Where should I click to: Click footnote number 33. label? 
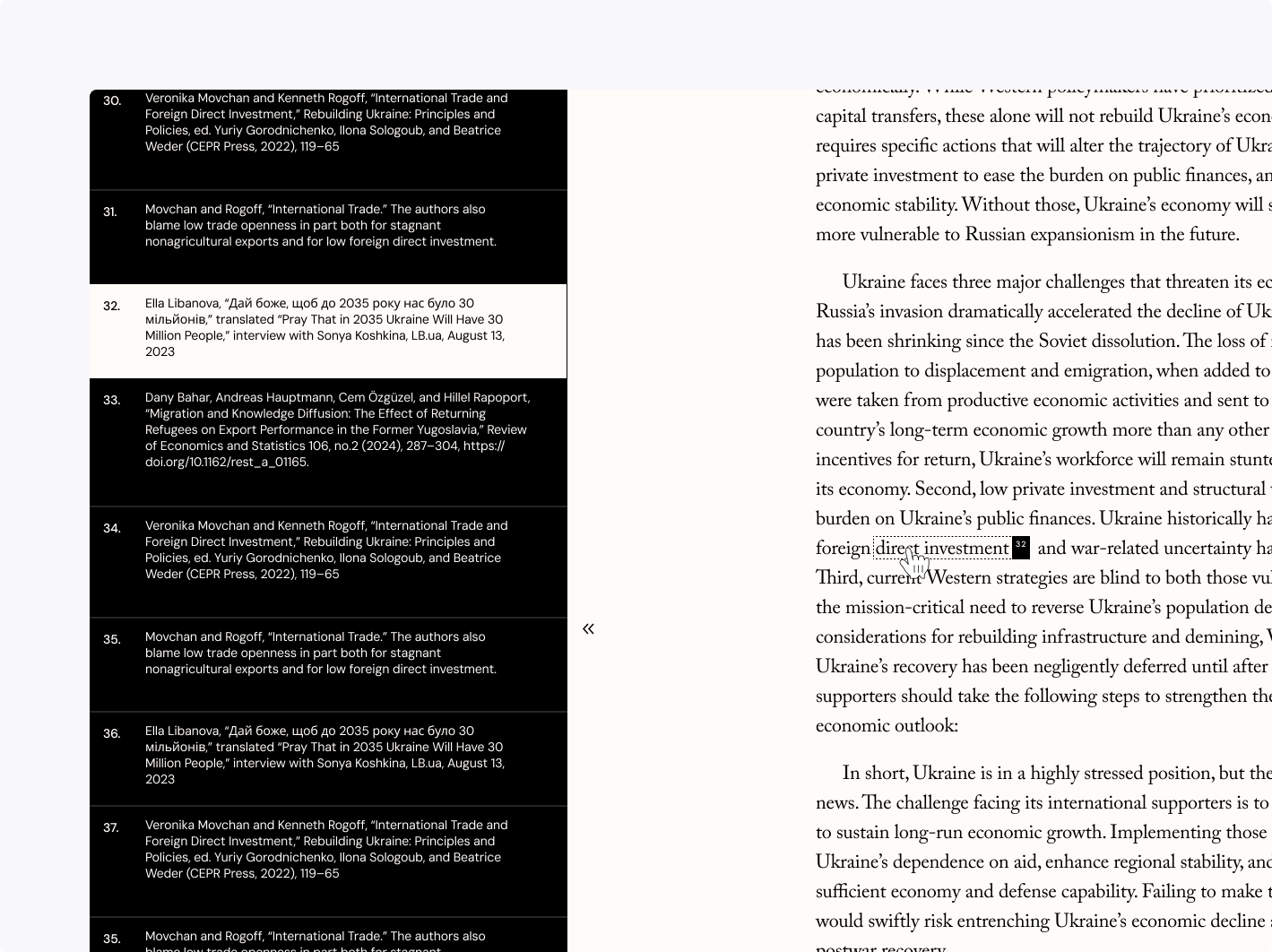[111, 400]
